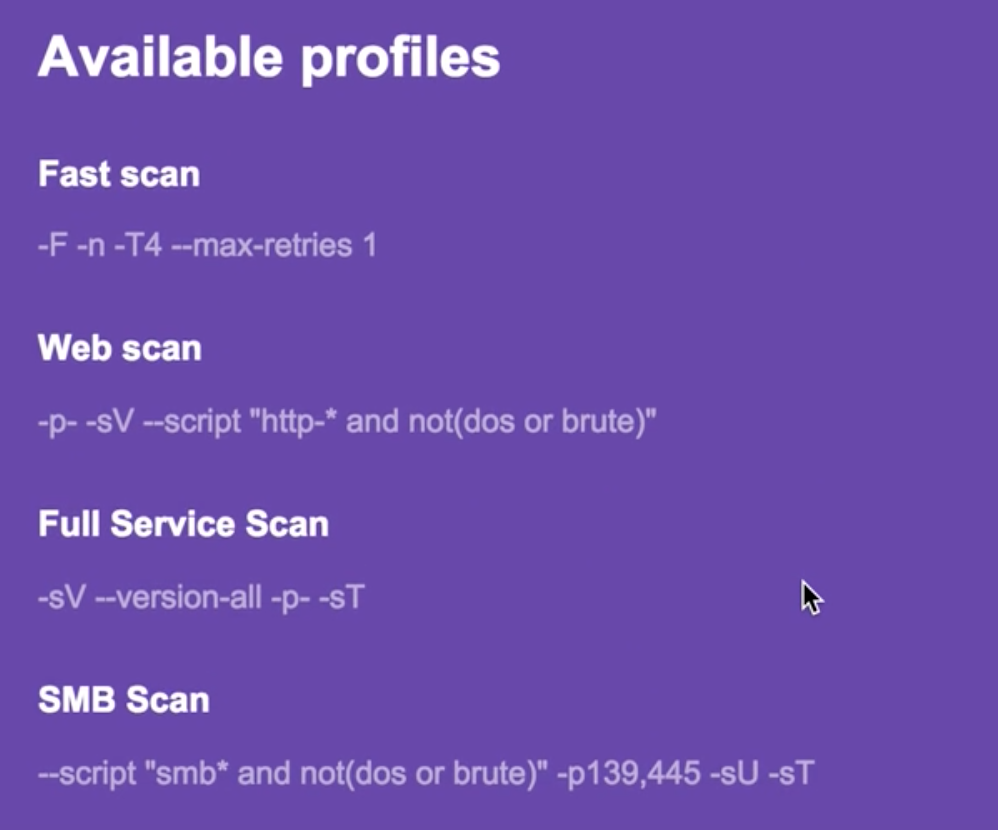Select the Fast scan profile title
Screen dimensions: 998x830
[x=119, y=174]
